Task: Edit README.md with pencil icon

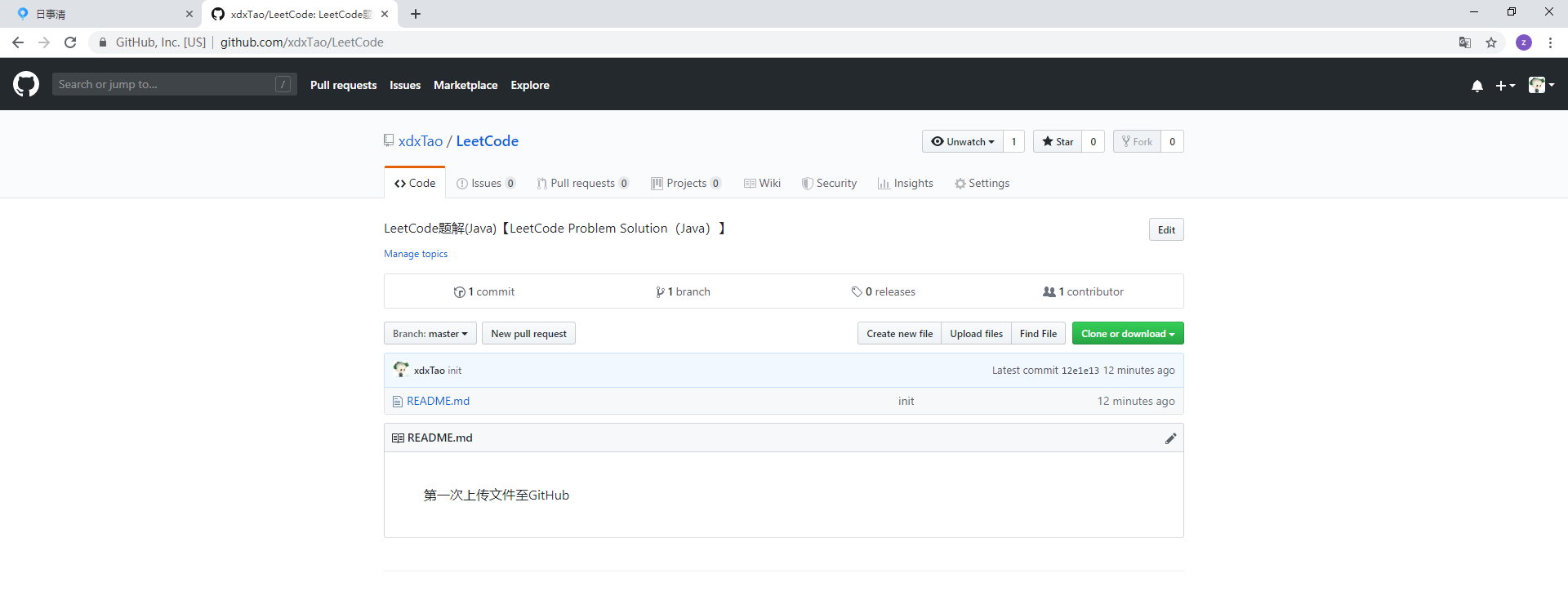Action: (1170, 438)
